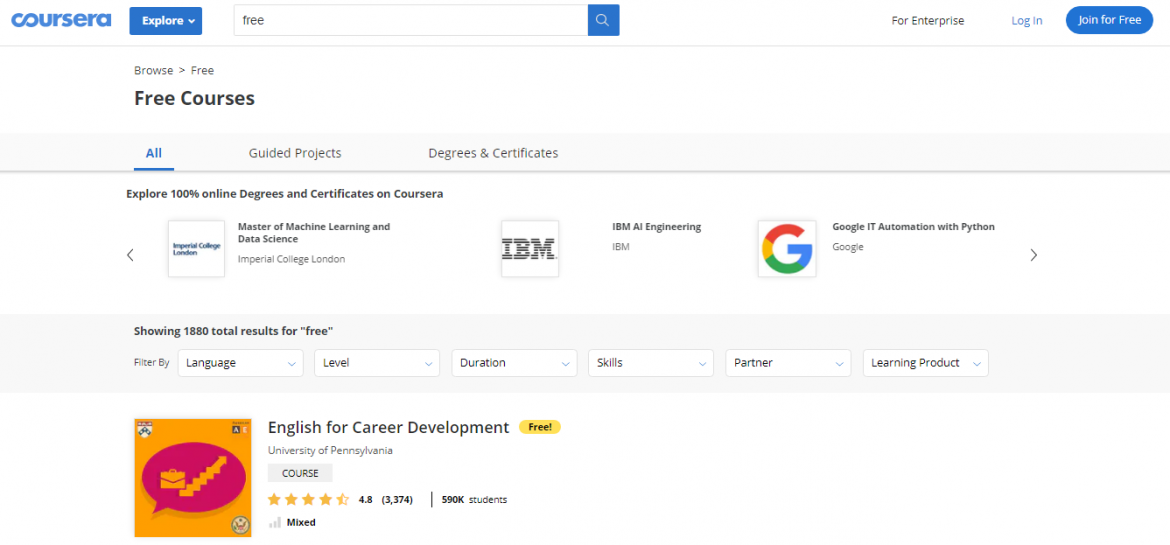Image resolution: width=1170 pixels, height=545 pixels.
Task: Expand the Duration filter
Action: [514, 363]
